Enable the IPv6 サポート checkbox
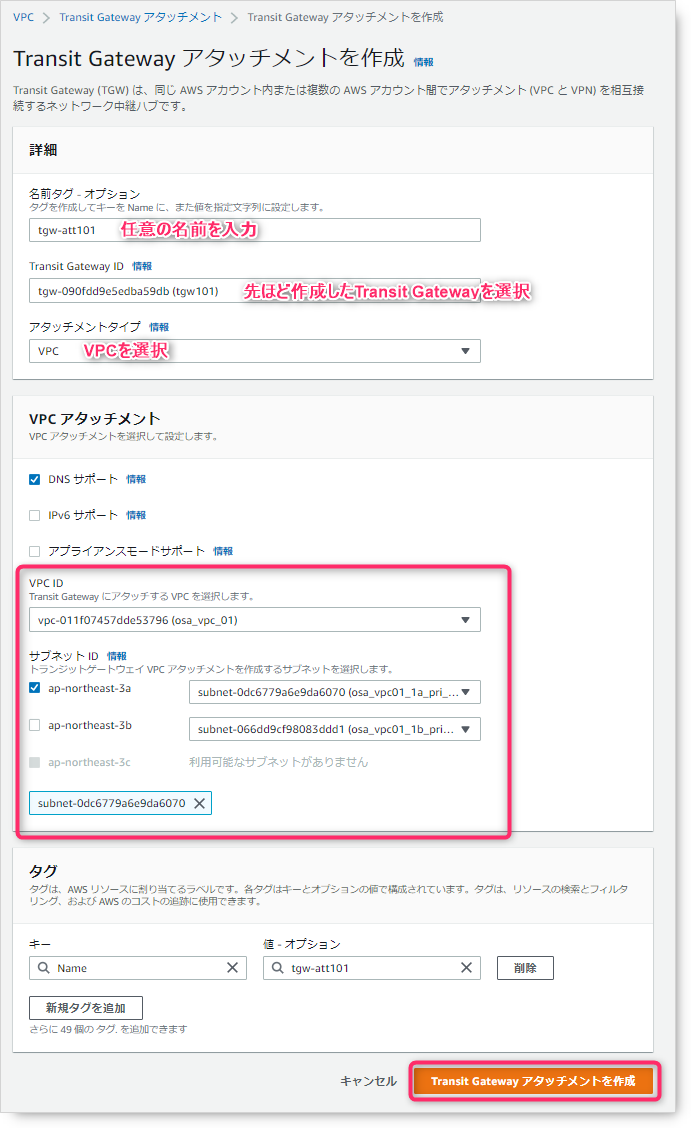691x1128 pixels. (x=35, y=515)
